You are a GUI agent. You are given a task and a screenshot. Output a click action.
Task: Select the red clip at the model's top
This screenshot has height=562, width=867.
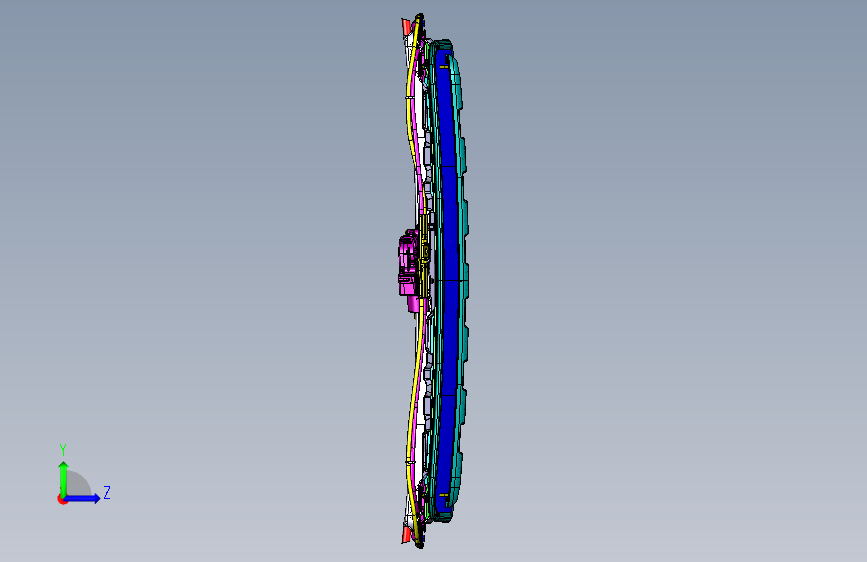pyautogui.click(x=407, y=27)
